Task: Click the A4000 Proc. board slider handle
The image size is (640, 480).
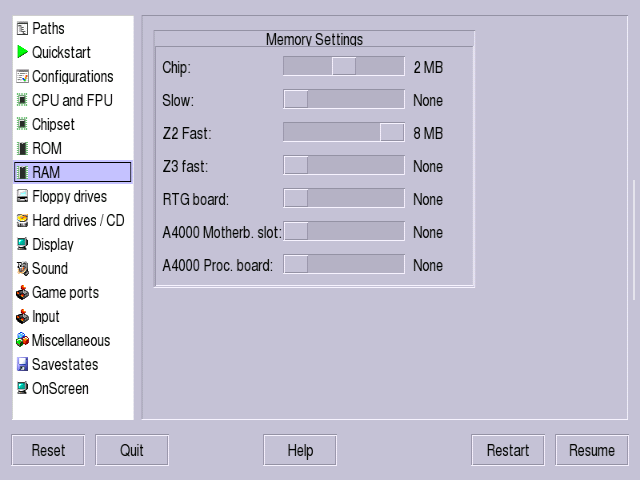Action: click(x=296, y=264)
